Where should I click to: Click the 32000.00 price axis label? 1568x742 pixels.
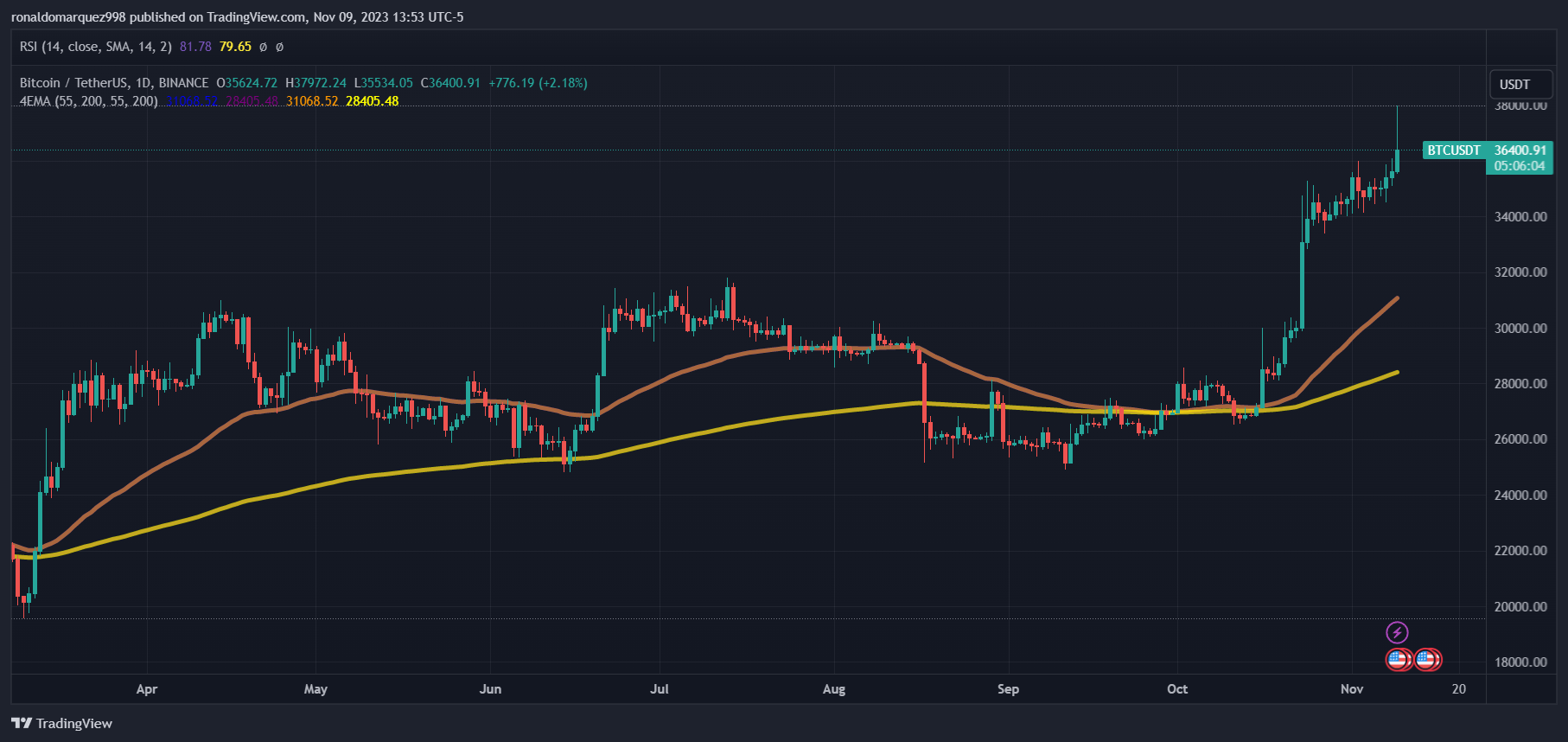coord(1520,272)
